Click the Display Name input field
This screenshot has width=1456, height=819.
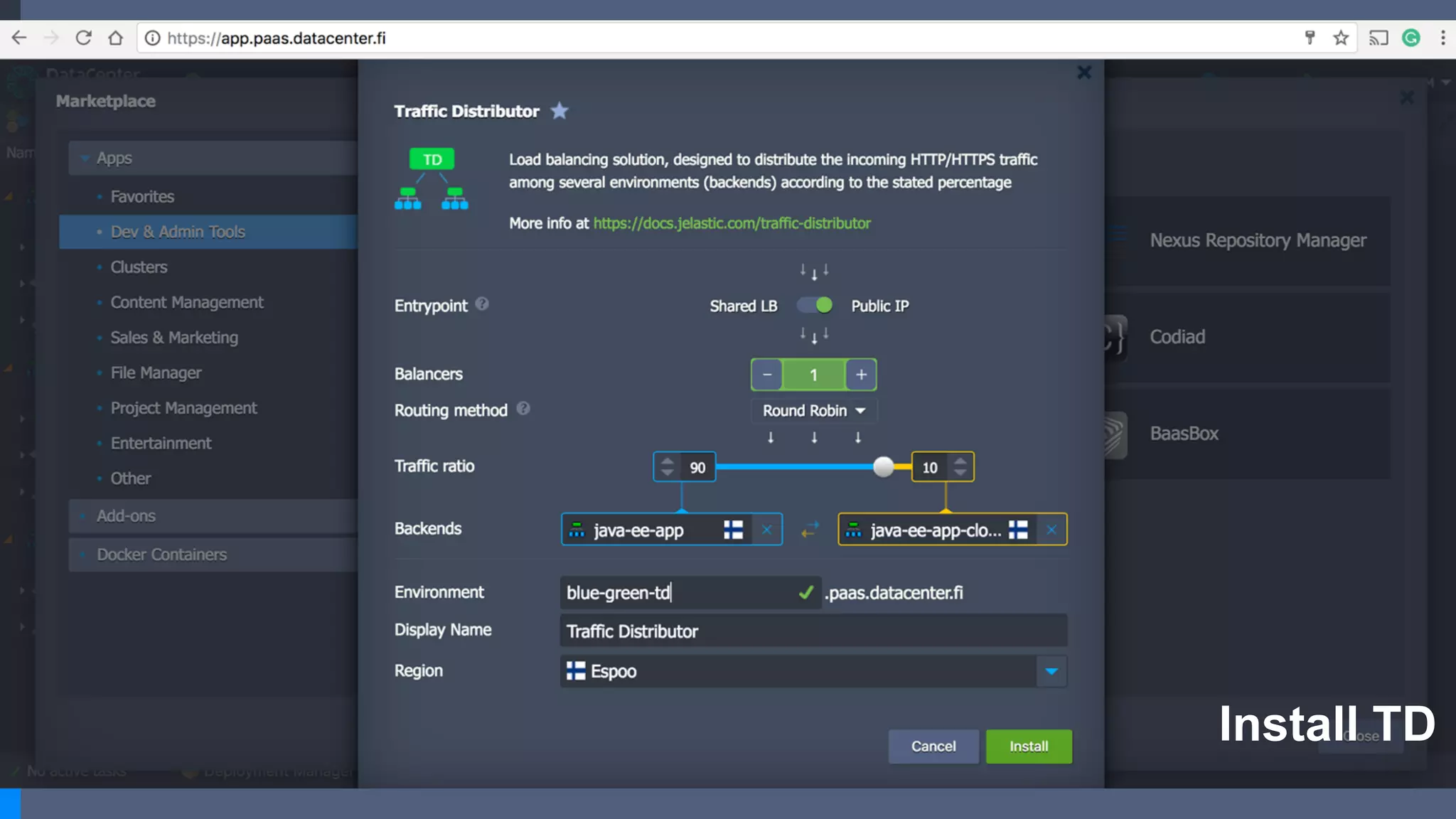click(813, 631)
